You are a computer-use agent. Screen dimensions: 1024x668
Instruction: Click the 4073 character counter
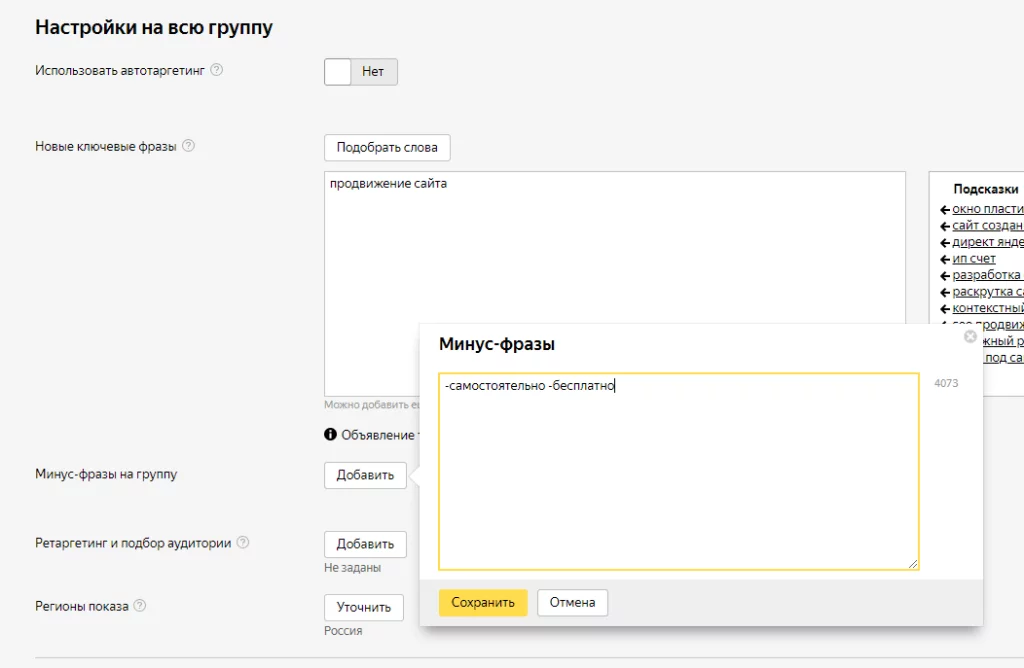point(946,383)
